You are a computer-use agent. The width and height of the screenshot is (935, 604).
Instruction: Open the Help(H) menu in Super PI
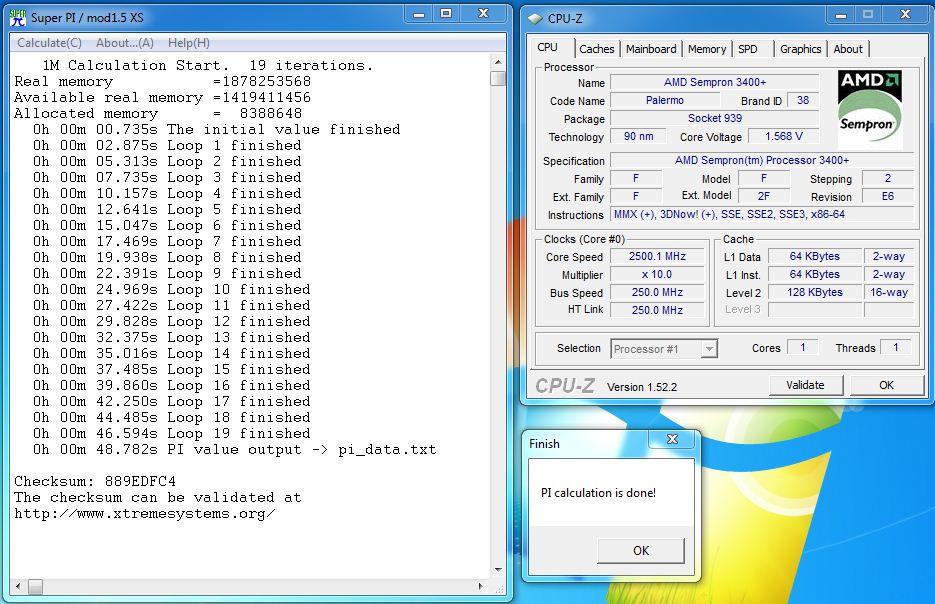[x=188, y=43]
